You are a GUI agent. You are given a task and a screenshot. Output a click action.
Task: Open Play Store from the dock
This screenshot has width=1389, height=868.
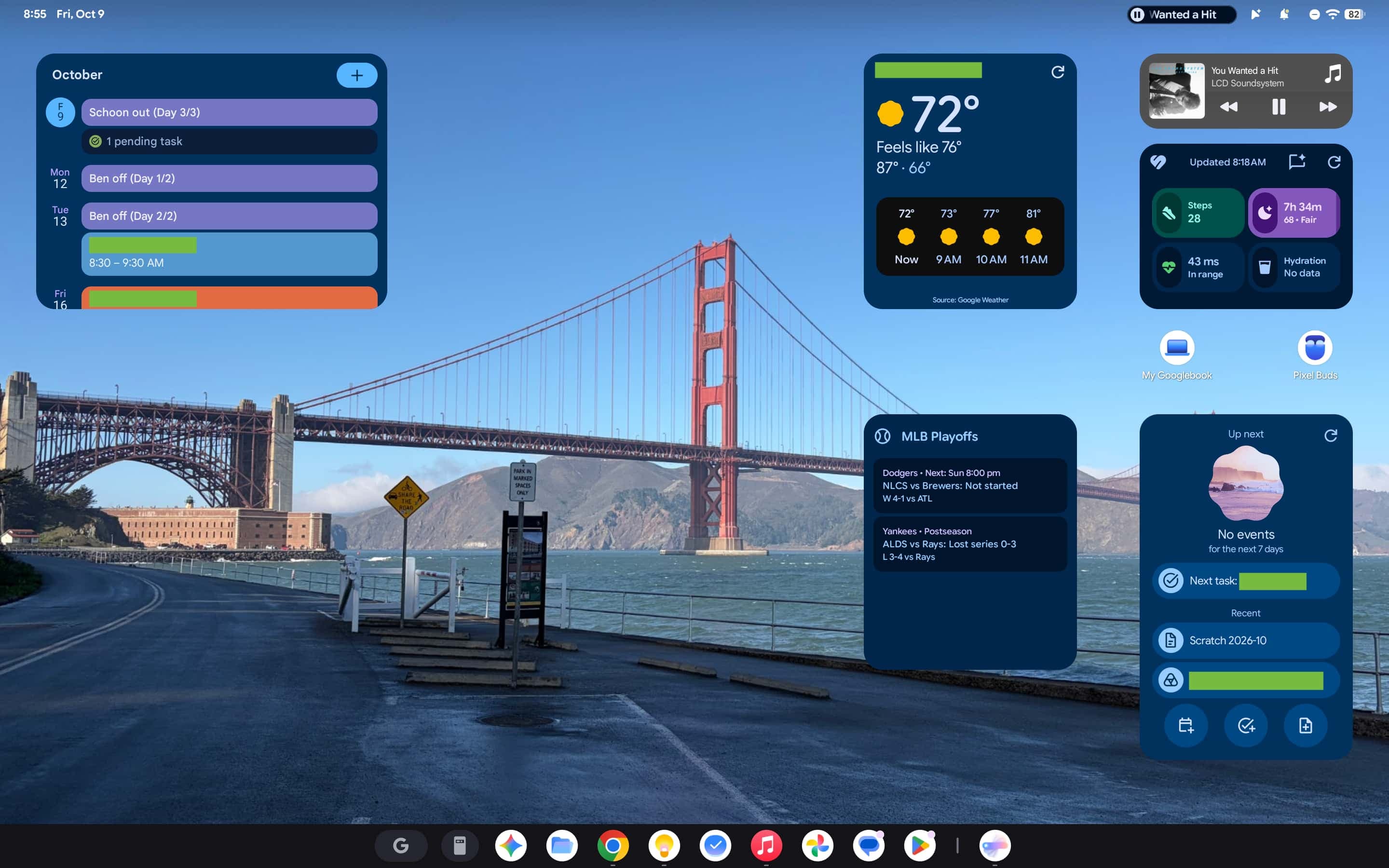(920, 845)
